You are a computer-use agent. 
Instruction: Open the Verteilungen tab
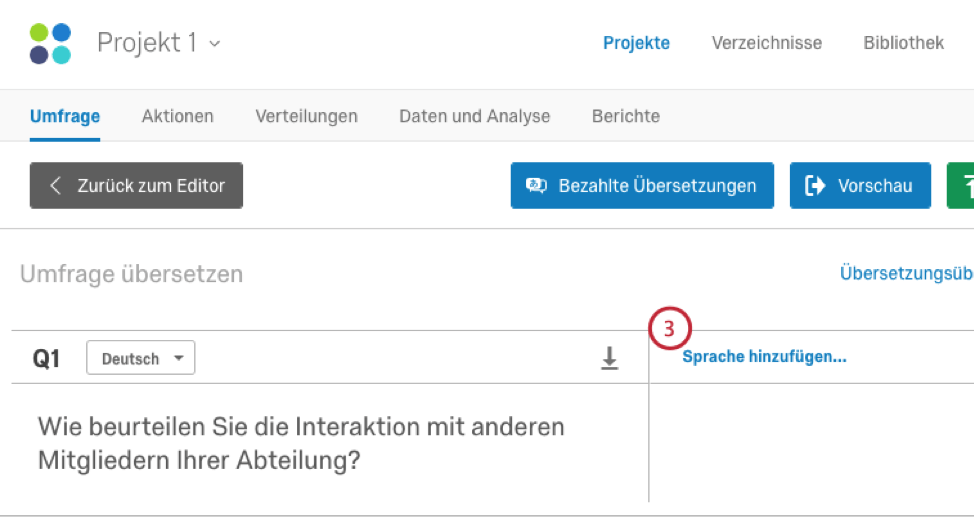[306, 116]
